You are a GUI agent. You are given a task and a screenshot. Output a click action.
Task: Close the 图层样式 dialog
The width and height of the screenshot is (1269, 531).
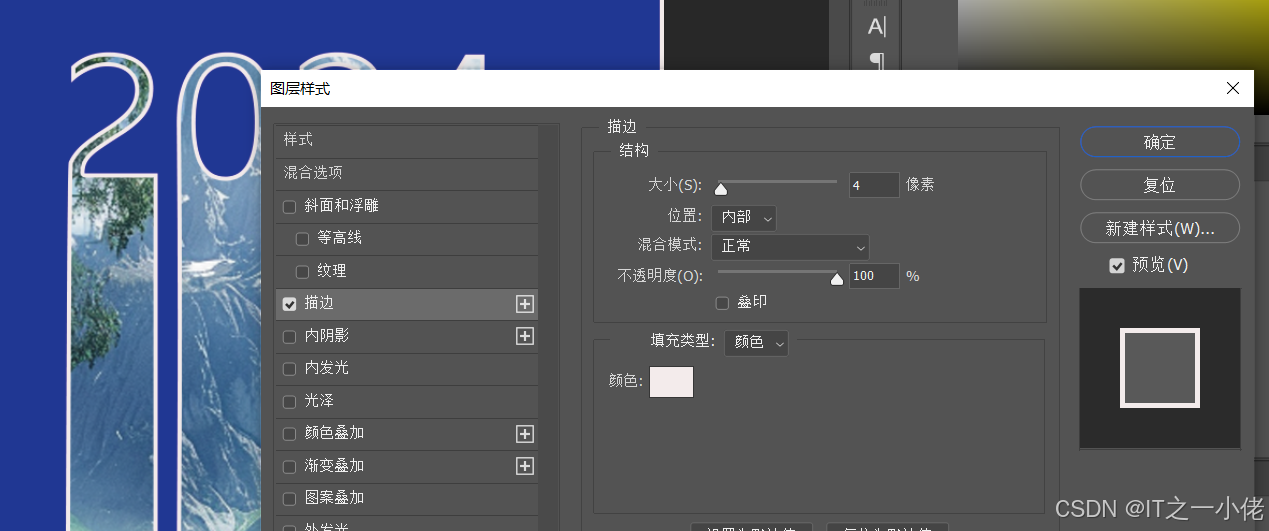(x=1233, y=88)
